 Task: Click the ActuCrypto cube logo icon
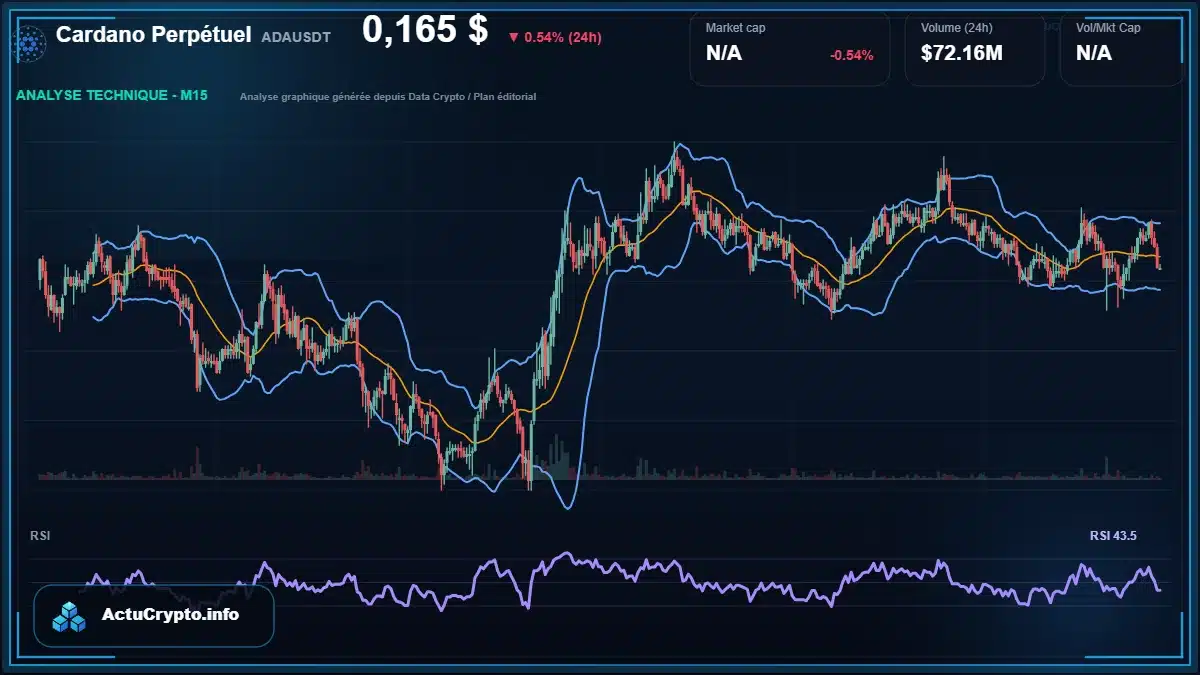(70, 616)
